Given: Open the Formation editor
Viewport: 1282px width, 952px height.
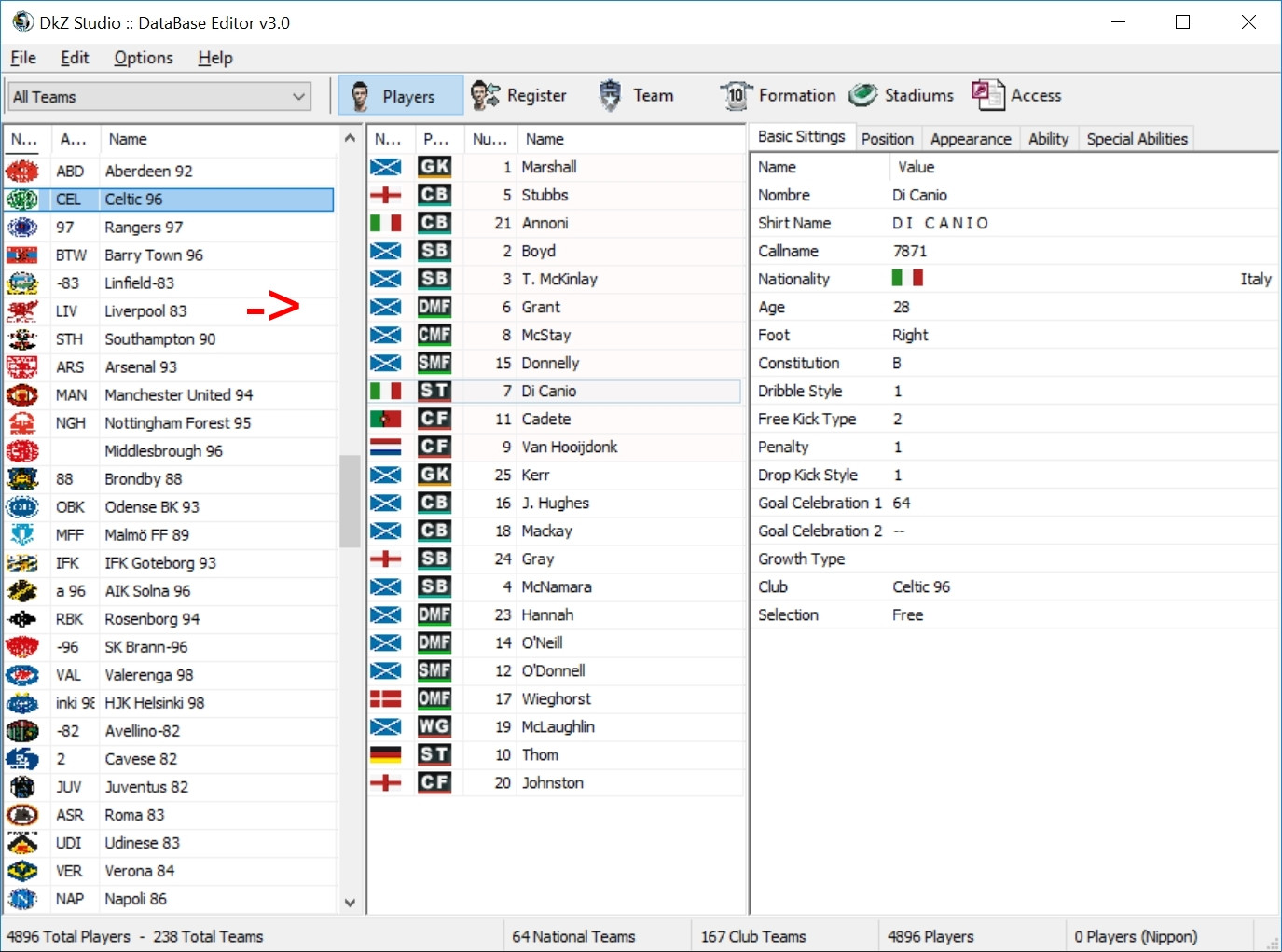Looking at the screenshot, I should (x=778, y=96).
